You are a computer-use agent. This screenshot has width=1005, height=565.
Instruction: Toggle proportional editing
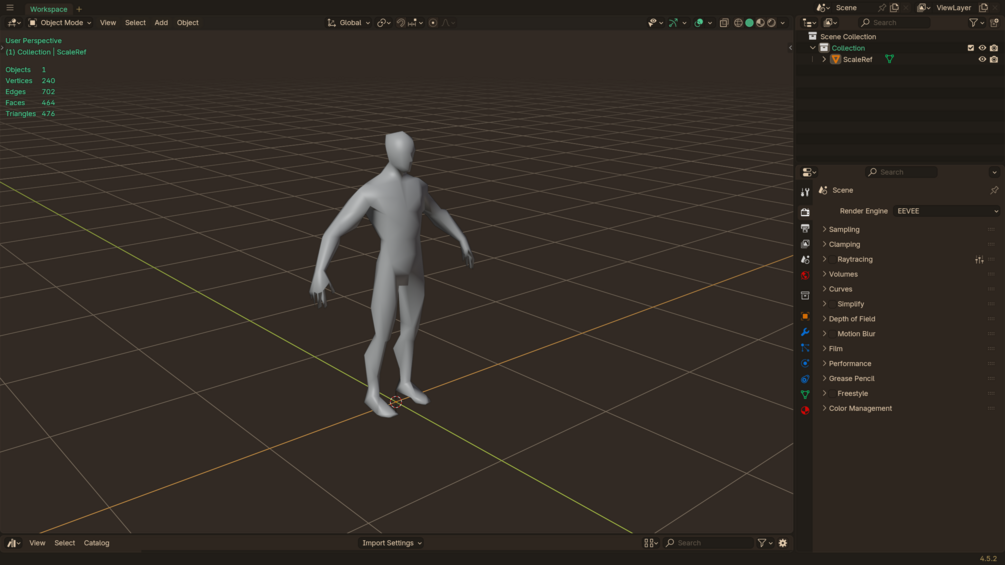pyautogui.click(x=433, y=22)
